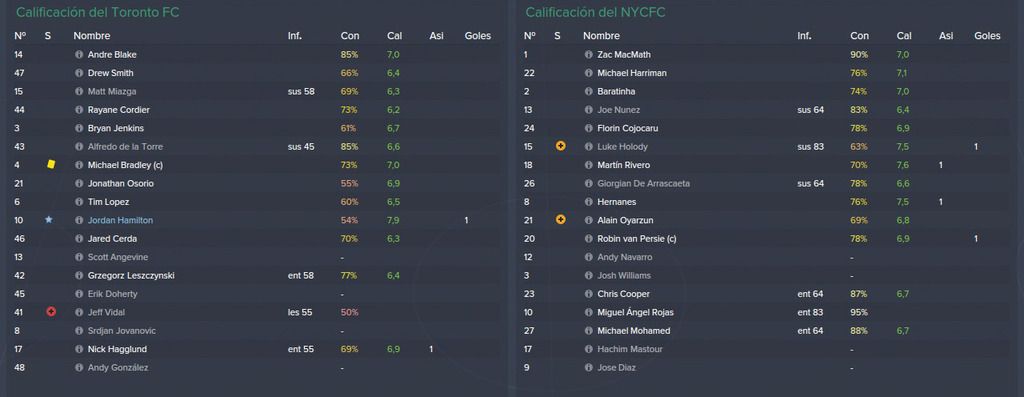
Task: Click the yellow card icon for Michael Bradley
Action: click(51, 165)
